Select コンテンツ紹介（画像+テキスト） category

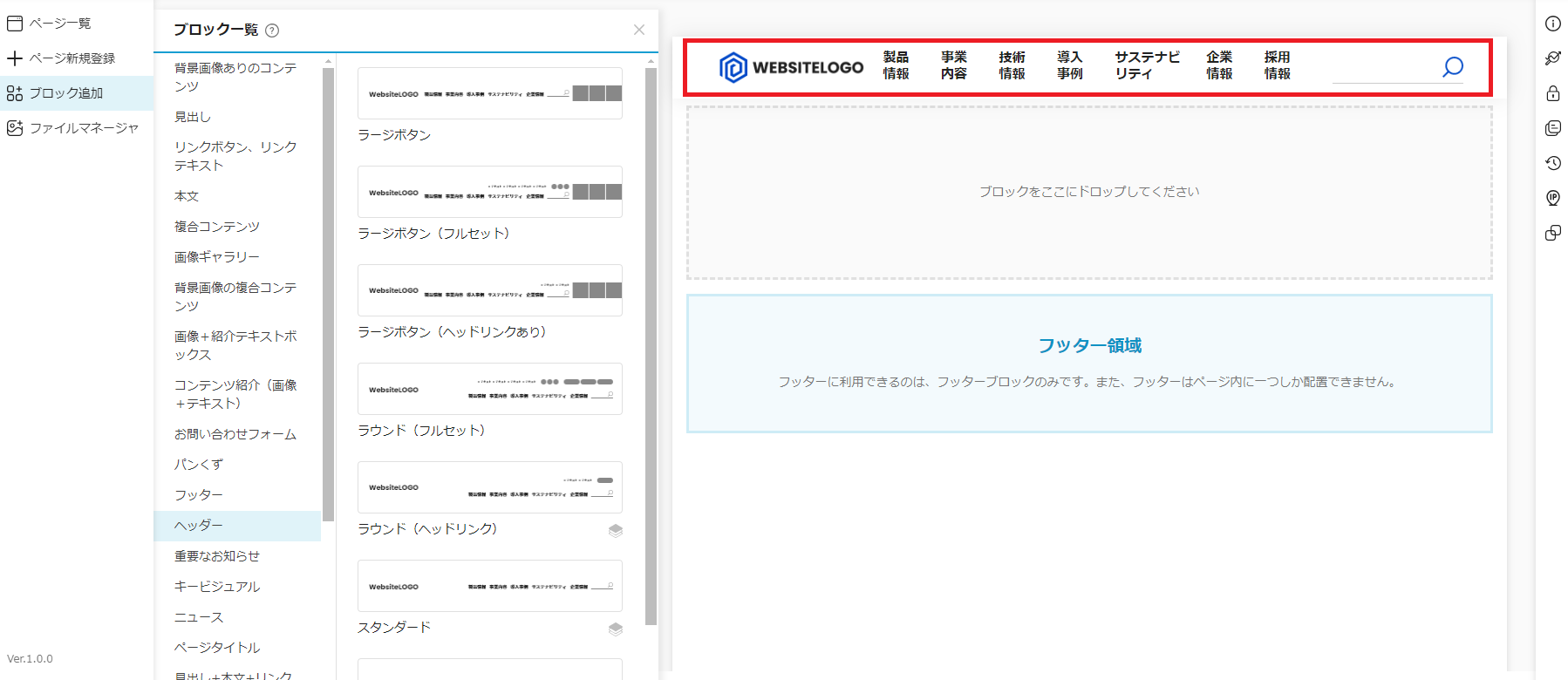point(236,394)
